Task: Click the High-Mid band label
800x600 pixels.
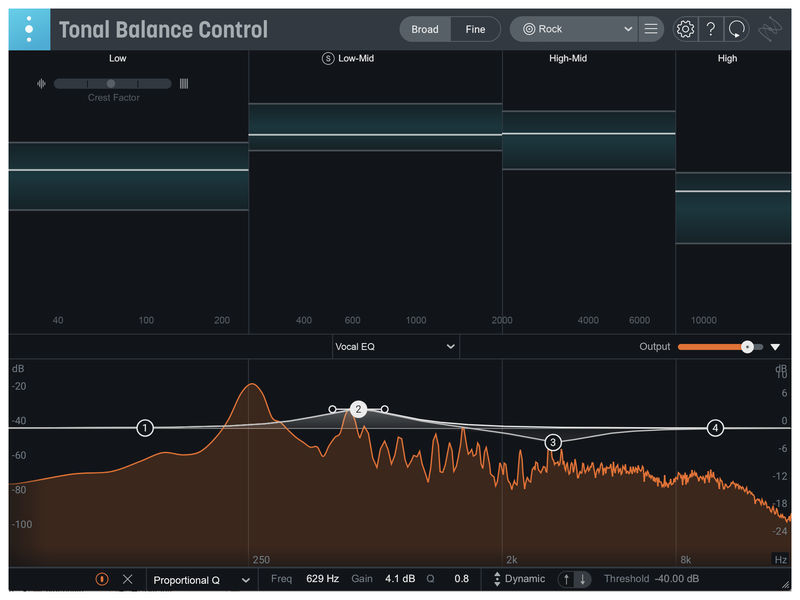Action: coord(567,58)
